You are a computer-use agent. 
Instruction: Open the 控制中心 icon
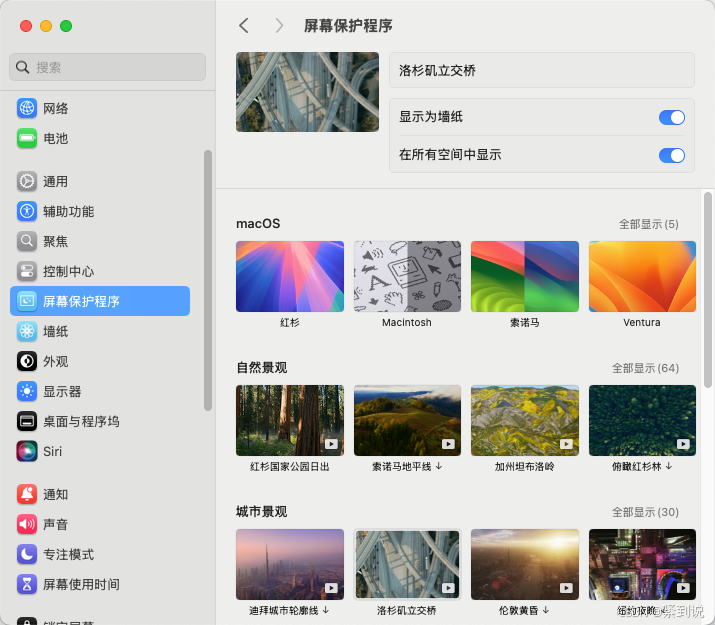(27, 271)
